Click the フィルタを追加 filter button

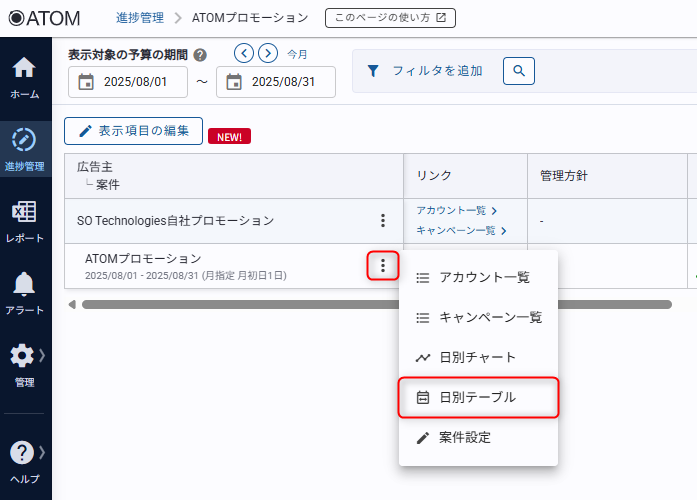[x=425, y=71]
